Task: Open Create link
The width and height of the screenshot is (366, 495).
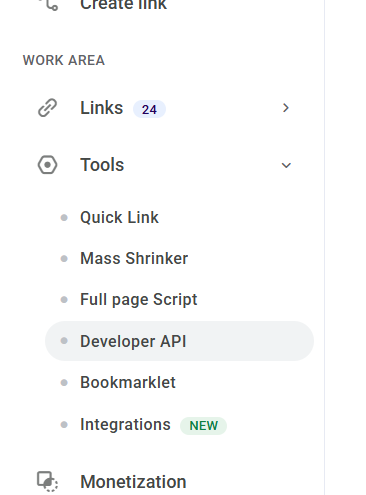Action: 123,4
